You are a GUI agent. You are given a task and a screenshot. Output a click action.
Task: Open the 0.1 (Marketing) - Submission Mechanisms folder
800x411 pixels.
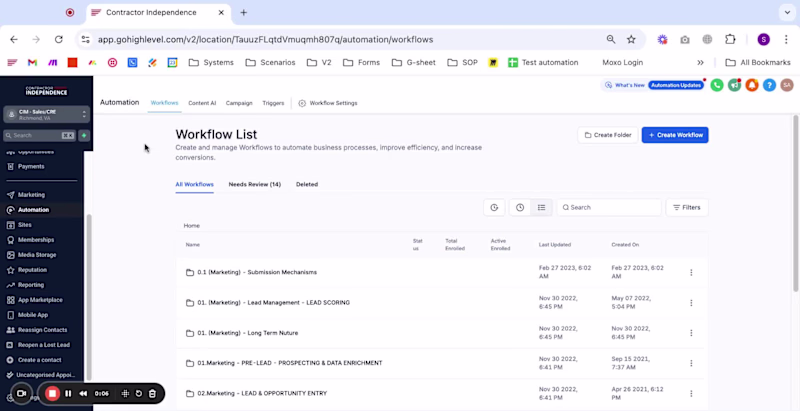coord(257,272)
